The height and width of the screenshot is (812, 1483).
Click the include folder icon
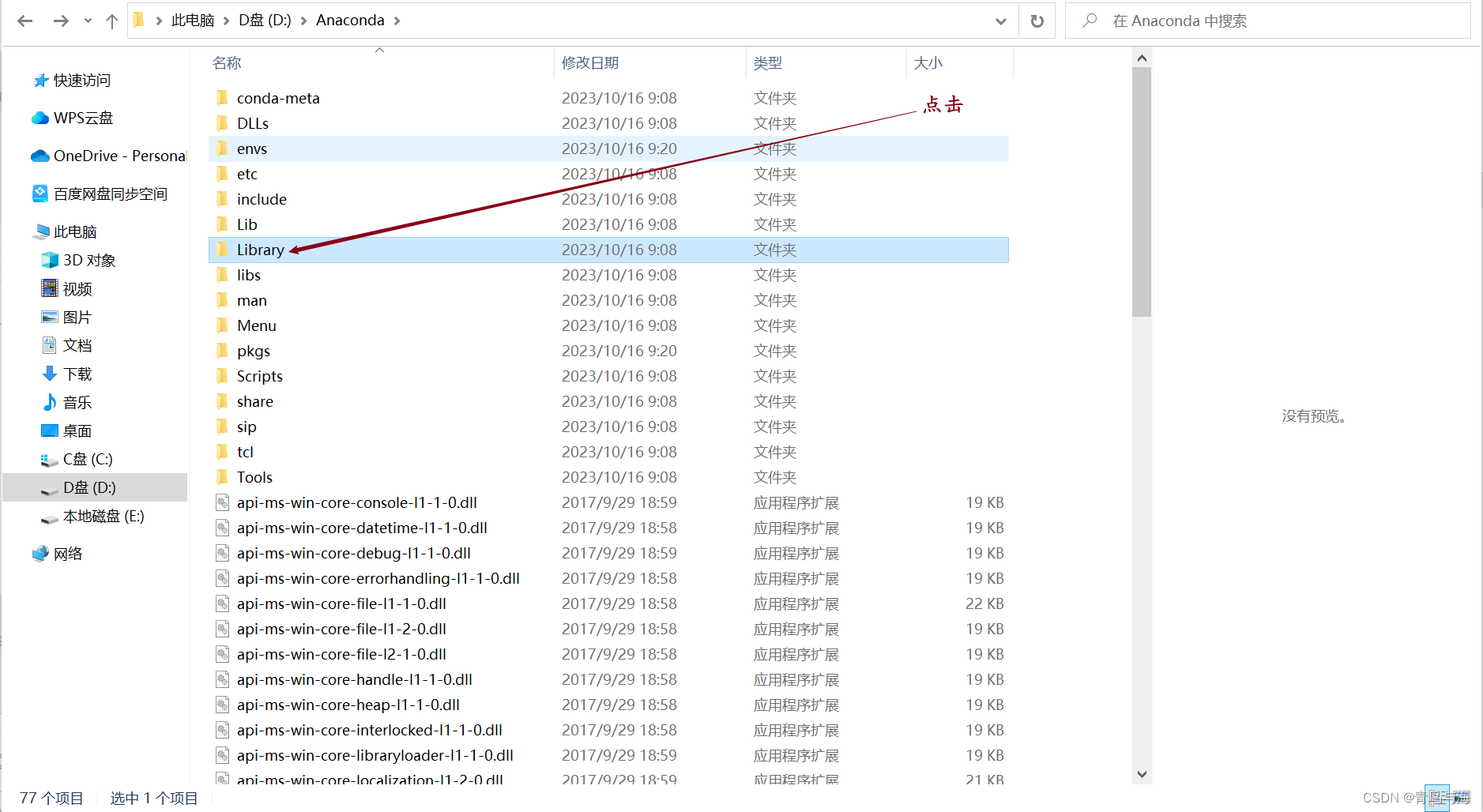[x=222, y=199]
